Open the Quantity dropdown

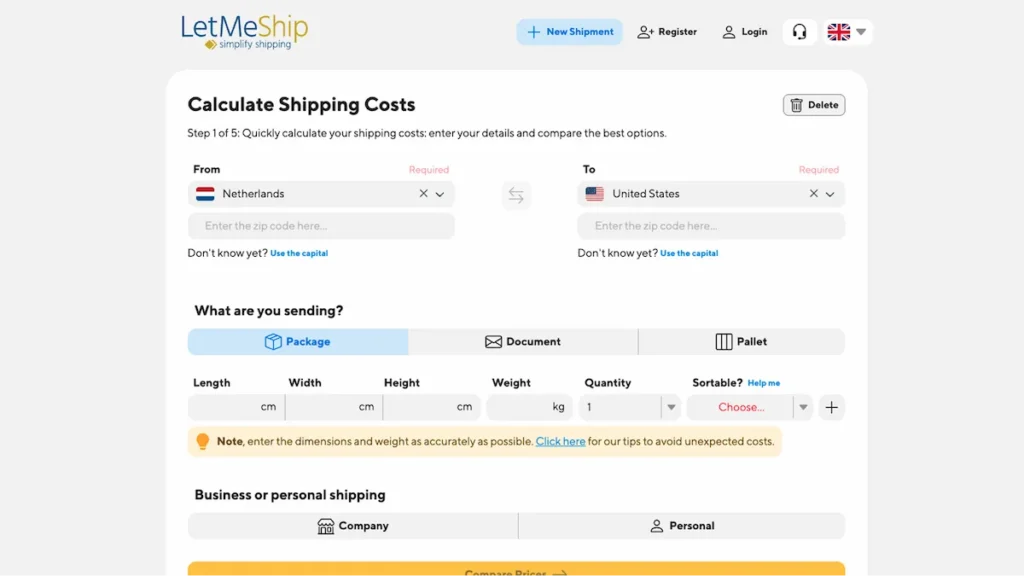click(x=670, y=407)
